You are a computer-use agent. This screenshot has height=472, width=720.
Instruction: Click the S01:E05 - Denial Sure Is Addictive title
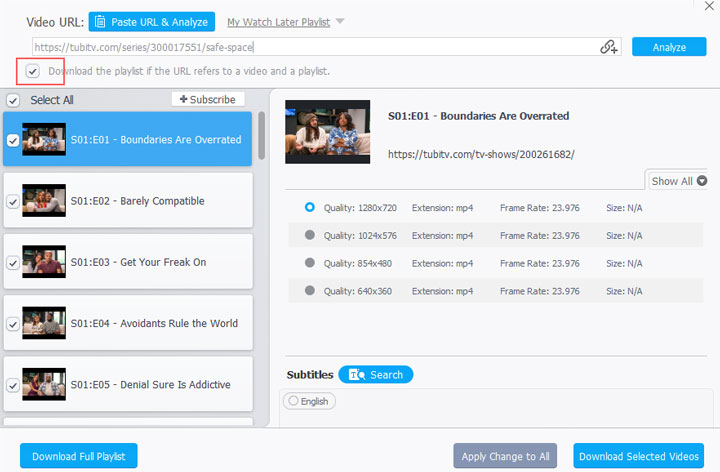click(x=151, y=385)
